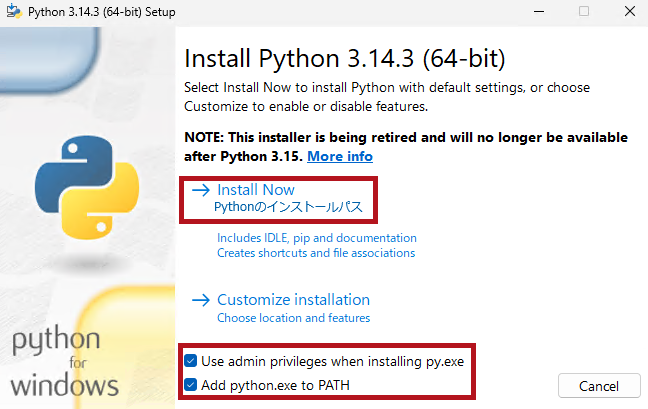Click the "Pythonのインストールパス" install path text
The width and height of the screenshot is (648, 409).
pos(288,208)
